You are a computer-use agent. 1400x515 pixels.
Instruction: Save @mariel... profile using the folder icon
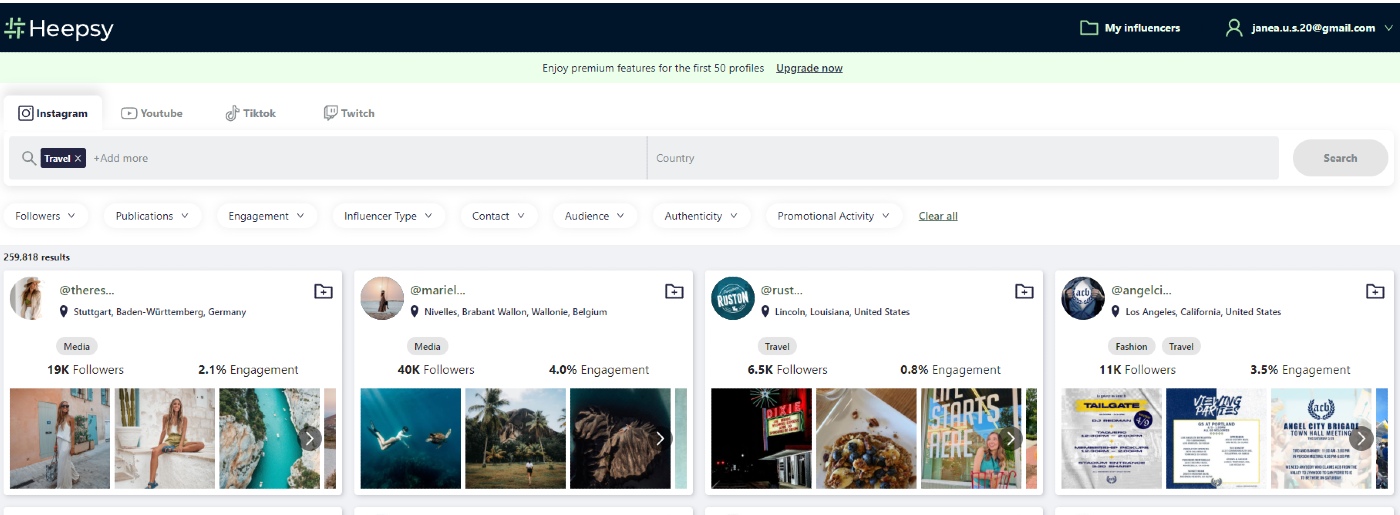[674, 291]
